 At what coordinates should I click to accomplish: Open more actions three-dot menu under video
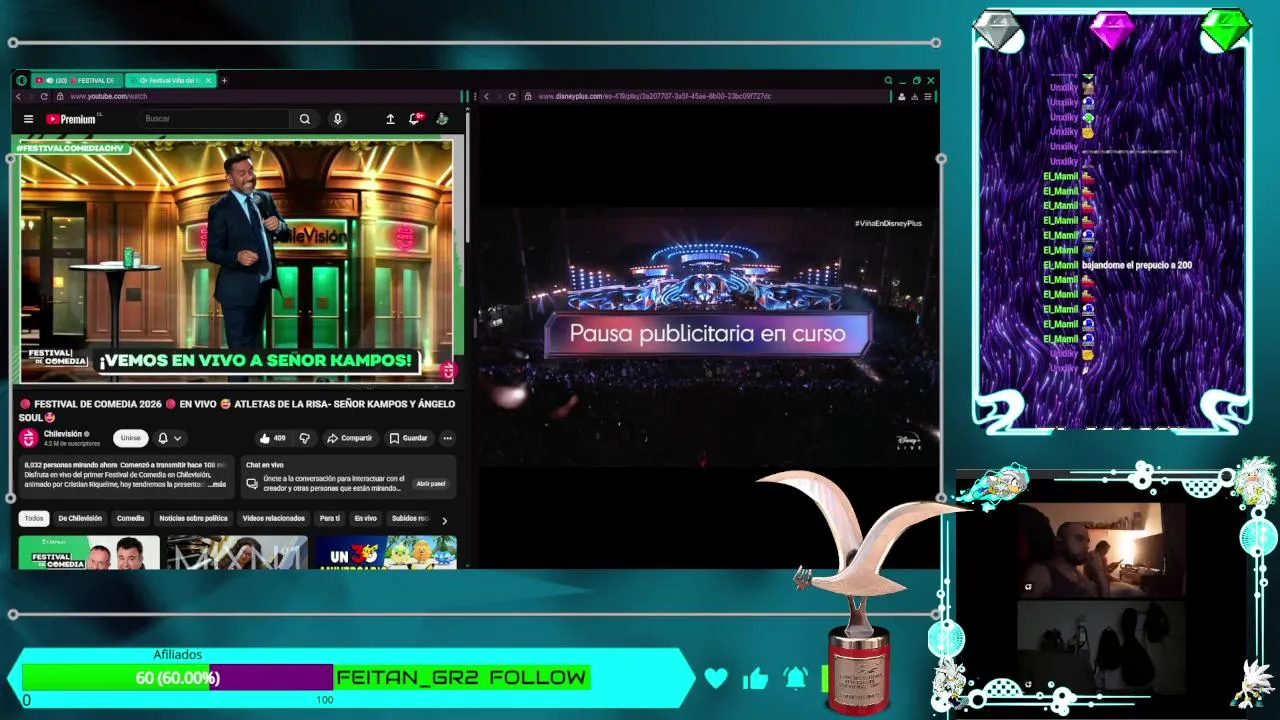447,438
